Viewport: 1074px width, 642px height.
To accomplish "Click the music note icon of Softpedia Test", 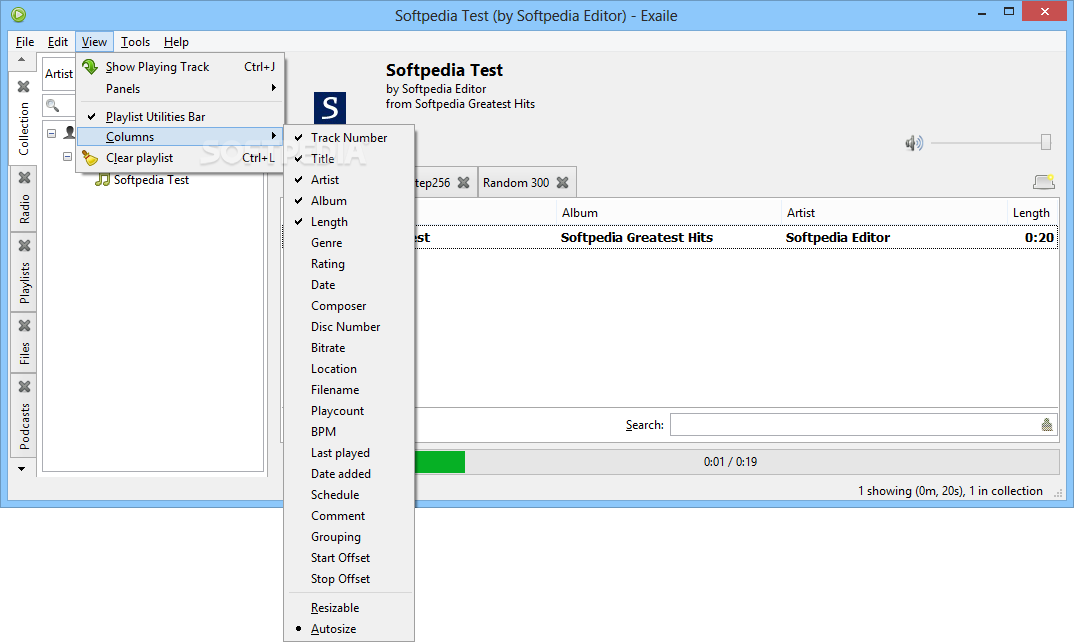I will pos(102,180).
